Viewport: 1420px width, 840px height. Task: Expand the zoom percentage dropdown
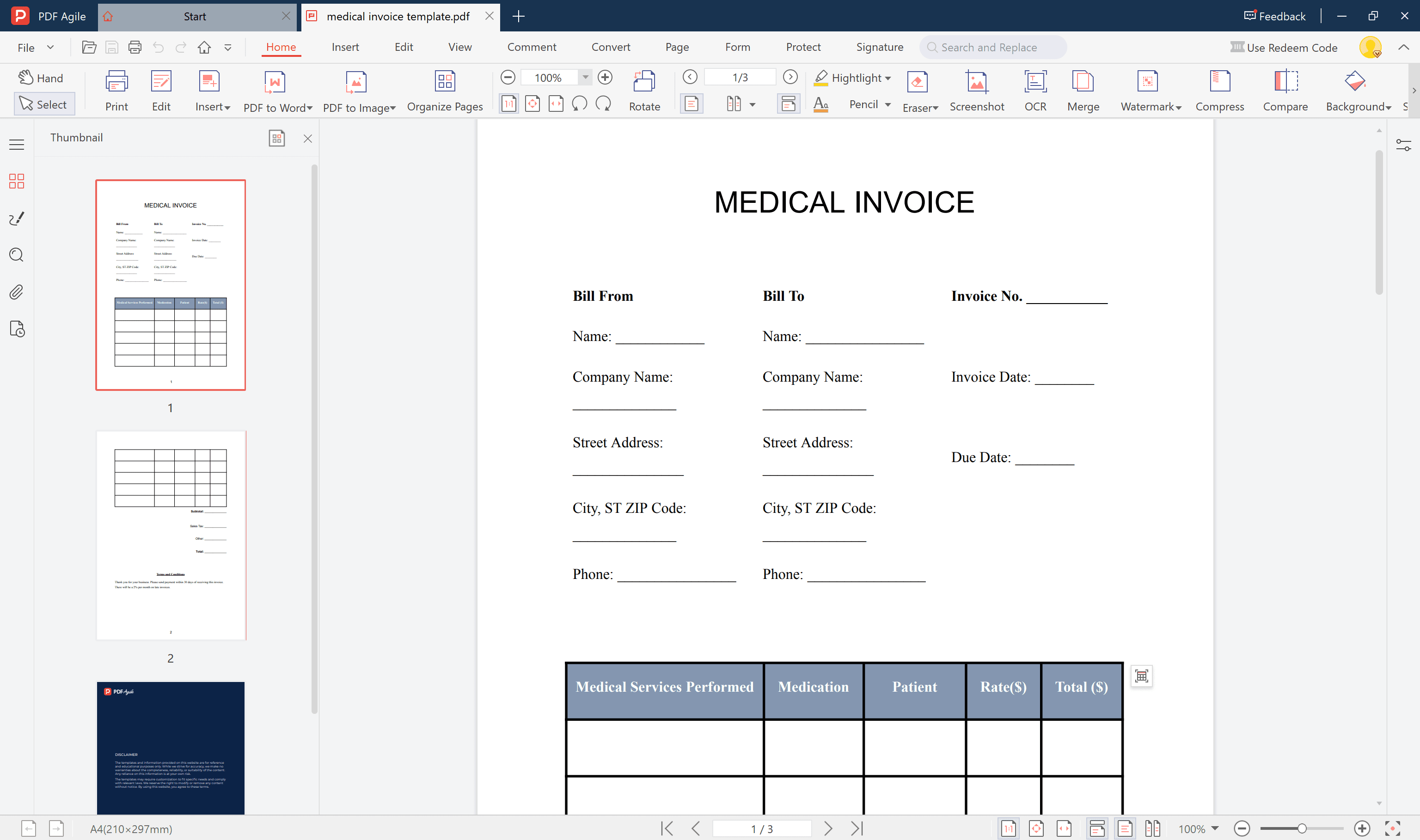(x=586, y=77)
